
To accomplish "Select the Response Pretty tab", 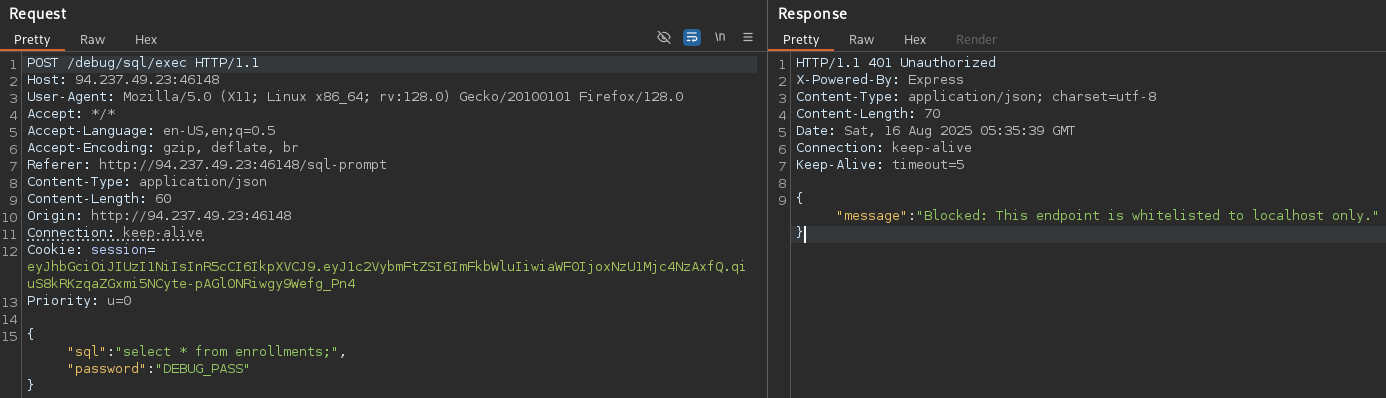I will pyautogui.click(x=801, y=40).
